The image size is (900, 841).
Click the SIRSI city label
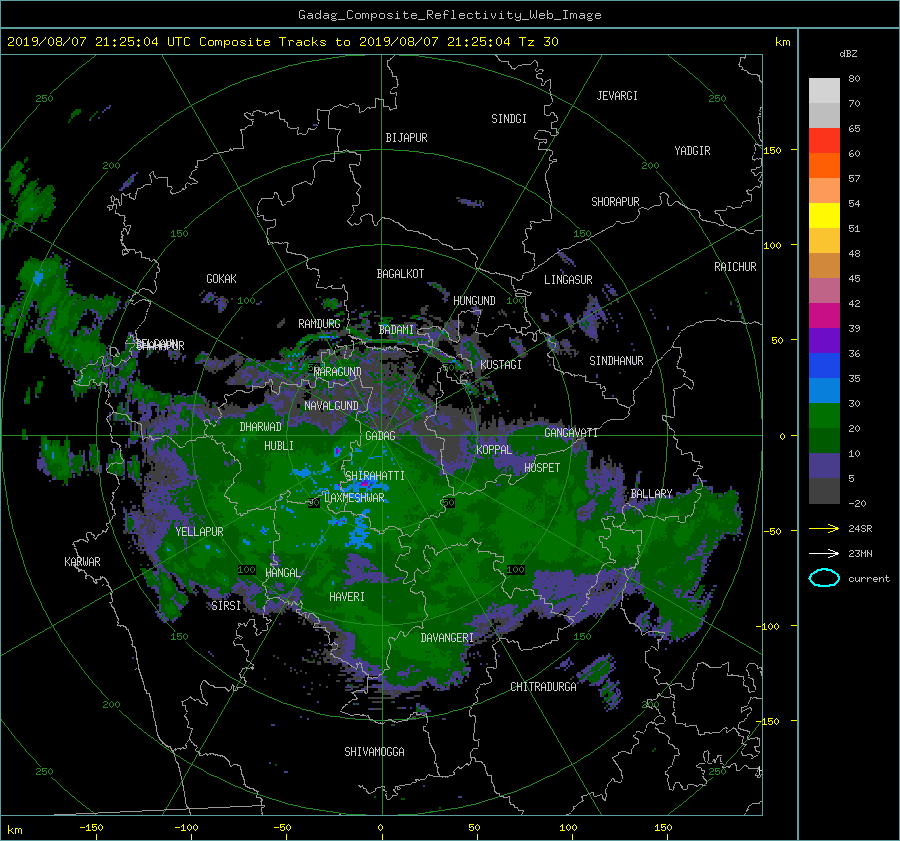pyautogui.click(x=226, y=606)
